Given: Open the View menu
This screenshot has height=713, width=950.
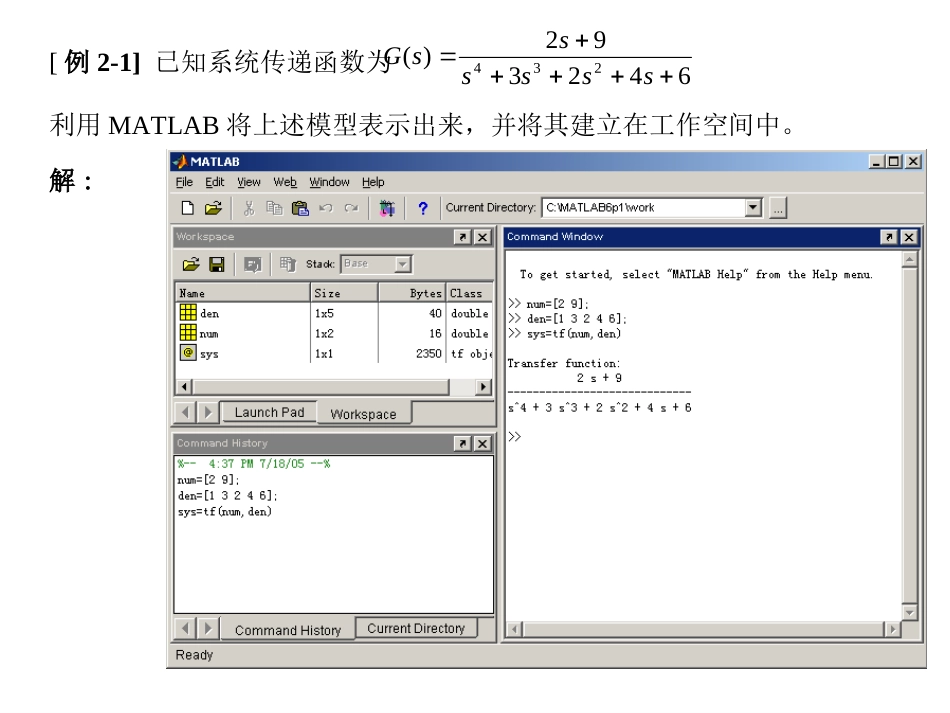Looking at the screenshot, I should tap(248, 182).
